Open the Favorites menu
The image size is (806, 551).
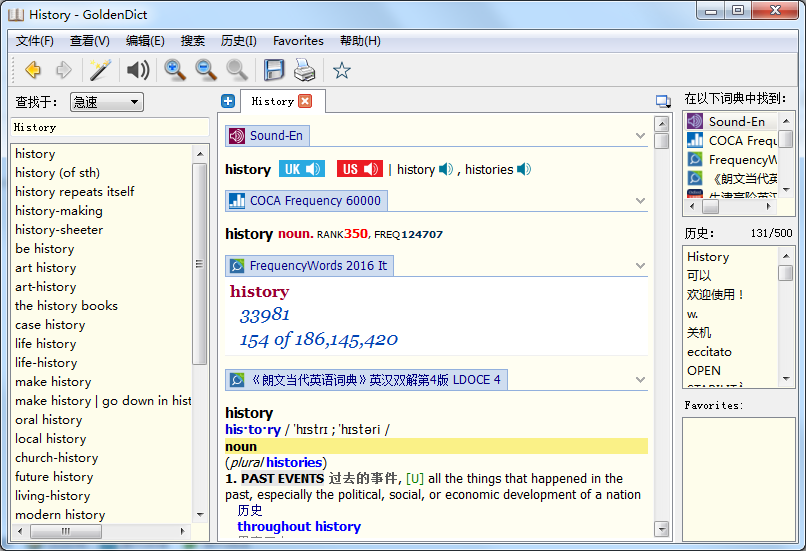click(298, 41)
